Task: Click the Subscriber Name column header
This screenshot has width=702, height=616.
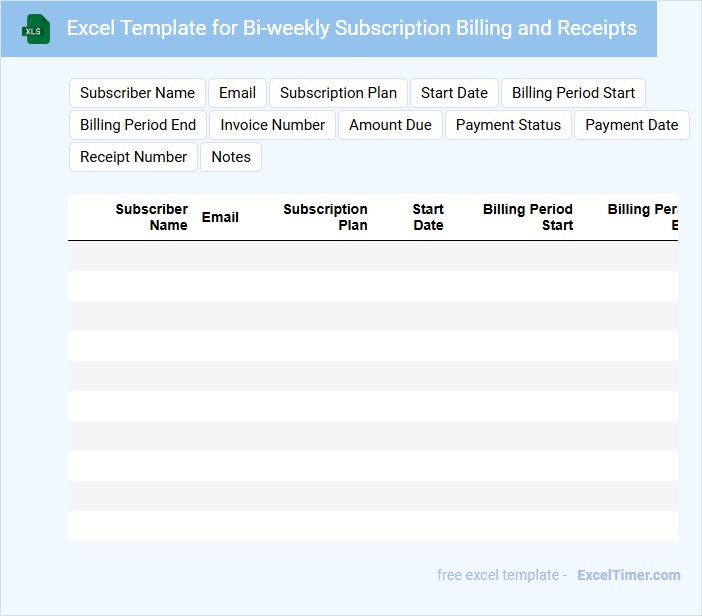Action: (x=151, y=217)
